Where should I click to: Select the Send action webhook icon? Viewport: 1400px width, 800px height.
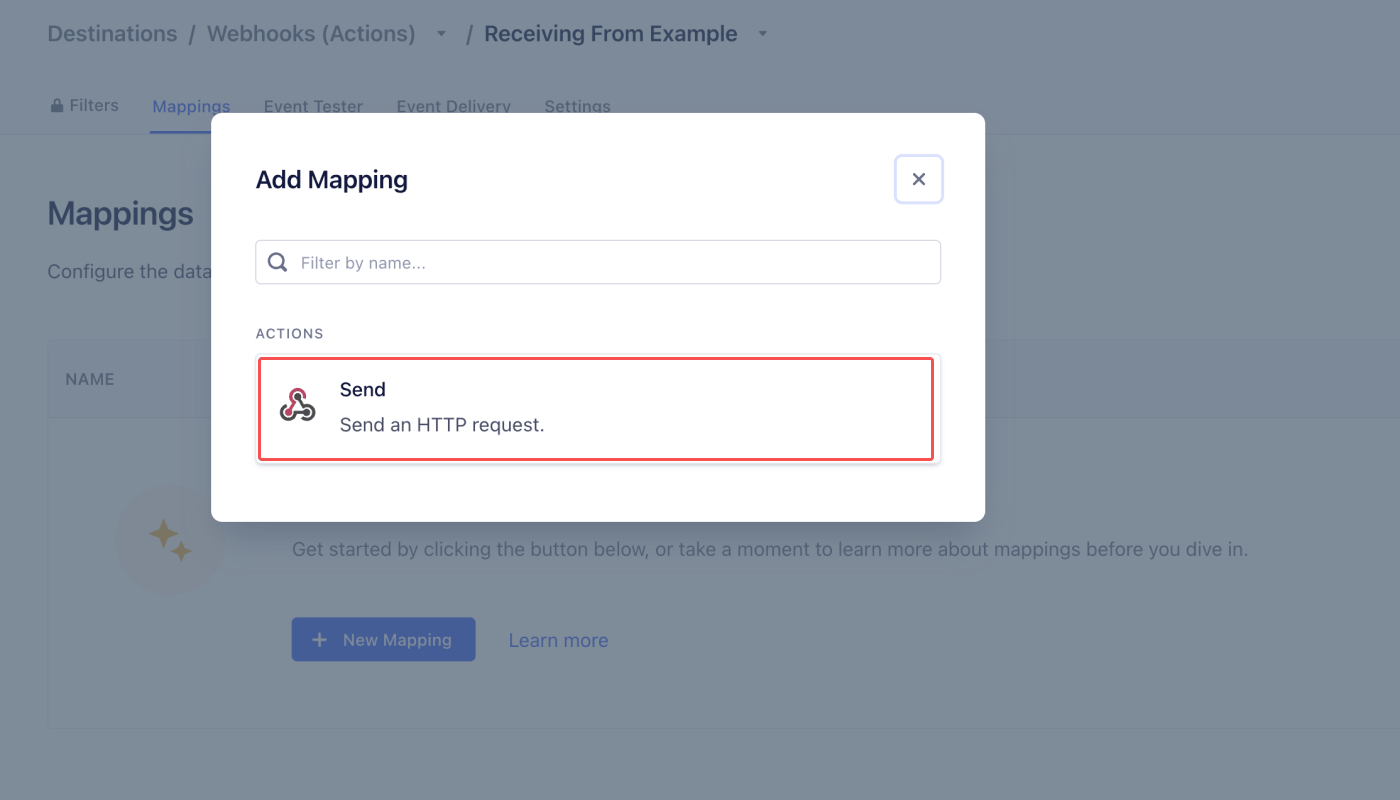click(297, 405)
